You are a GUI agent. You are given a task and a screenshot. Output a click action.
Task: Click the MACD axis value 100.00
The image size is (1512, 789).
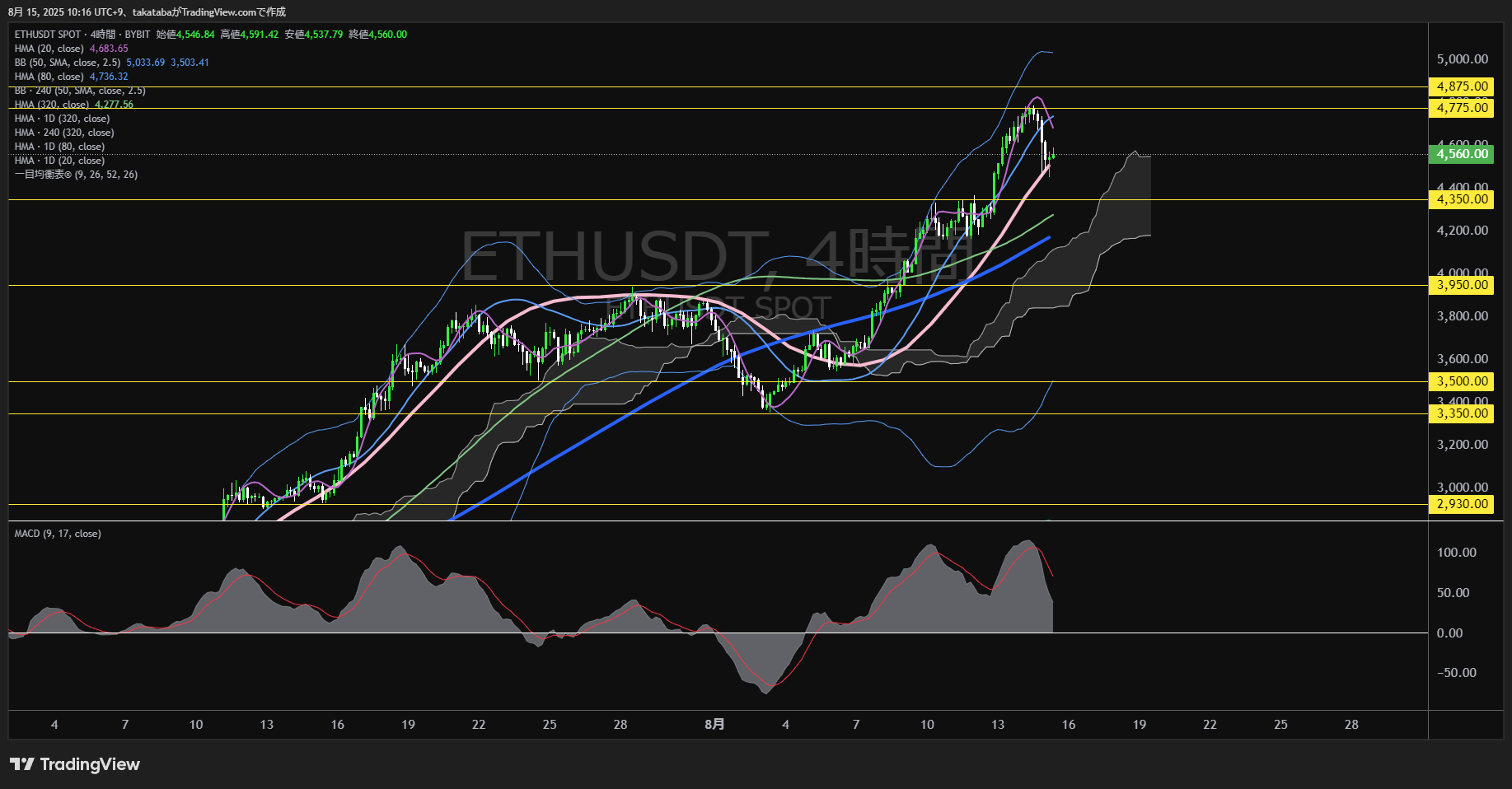(x=1457, y=553)
